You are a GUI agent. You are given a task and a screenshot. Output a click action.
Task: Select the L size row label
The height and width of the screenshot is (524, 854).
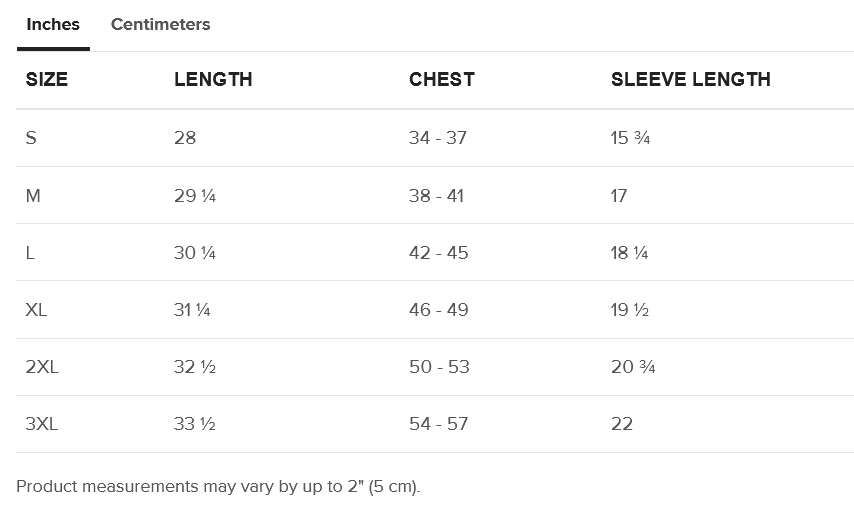[x=30, y=253]
